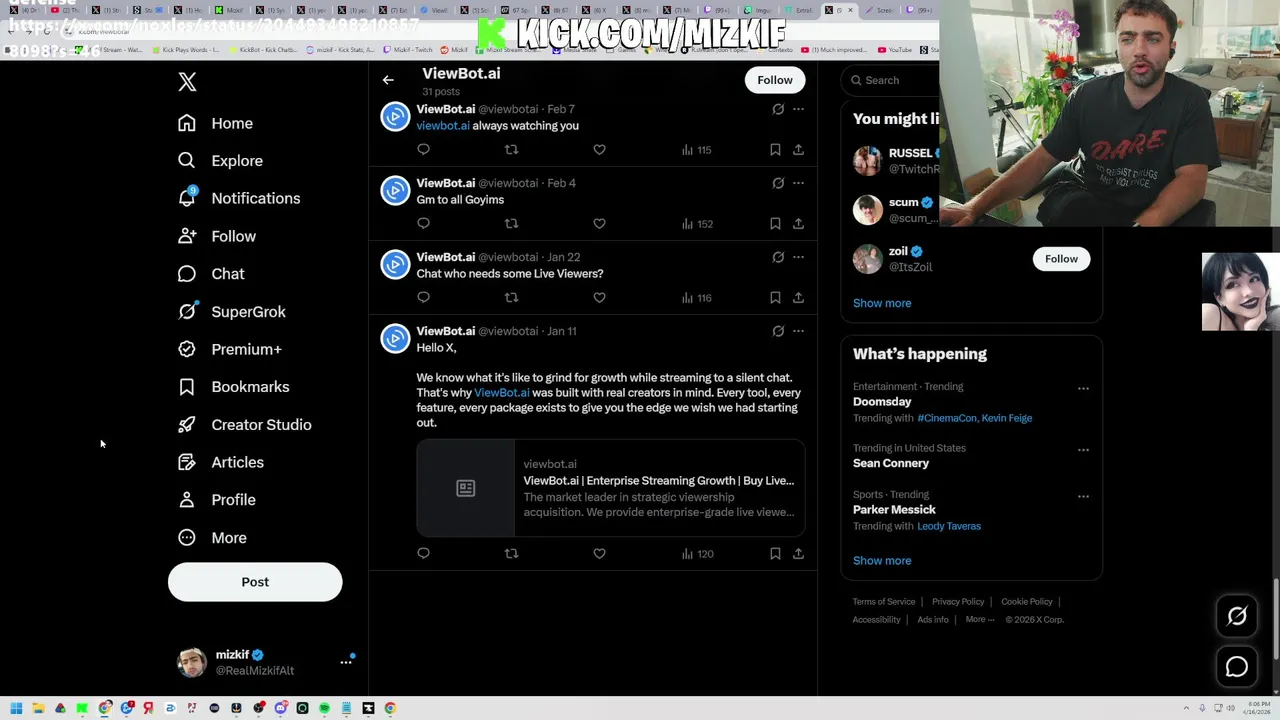Open the viewbot.ai link preview card
Screen dimensions: 1280x720
pos(610,488)
